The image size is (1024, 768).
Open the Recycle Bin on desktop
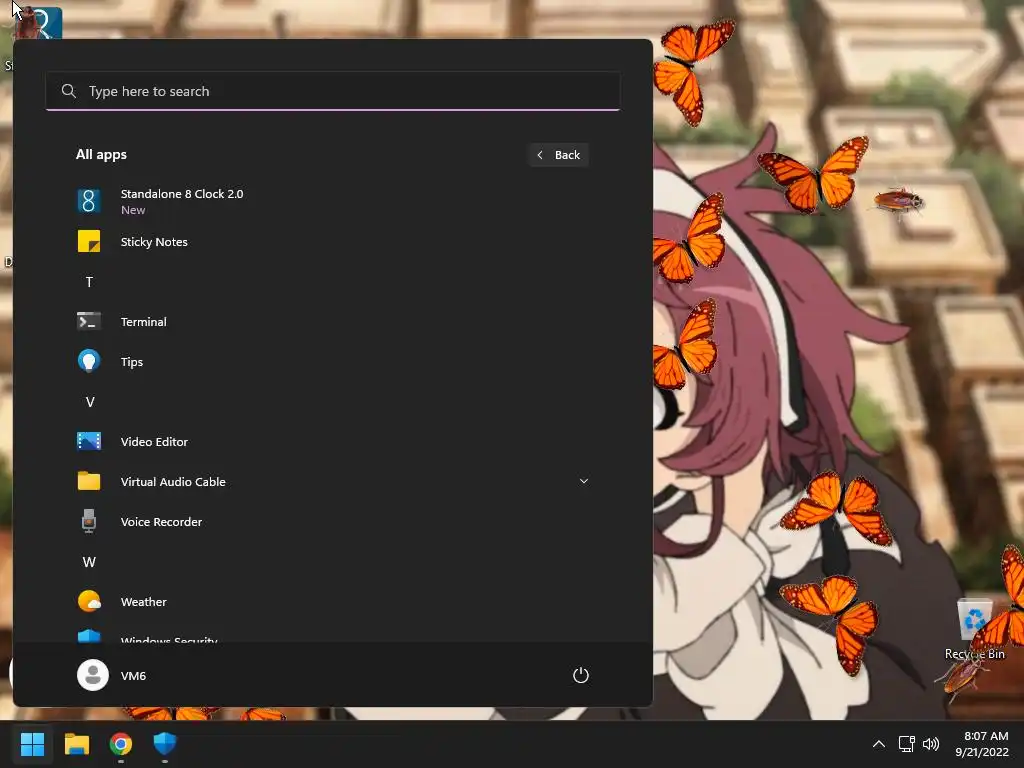(974, 628)
